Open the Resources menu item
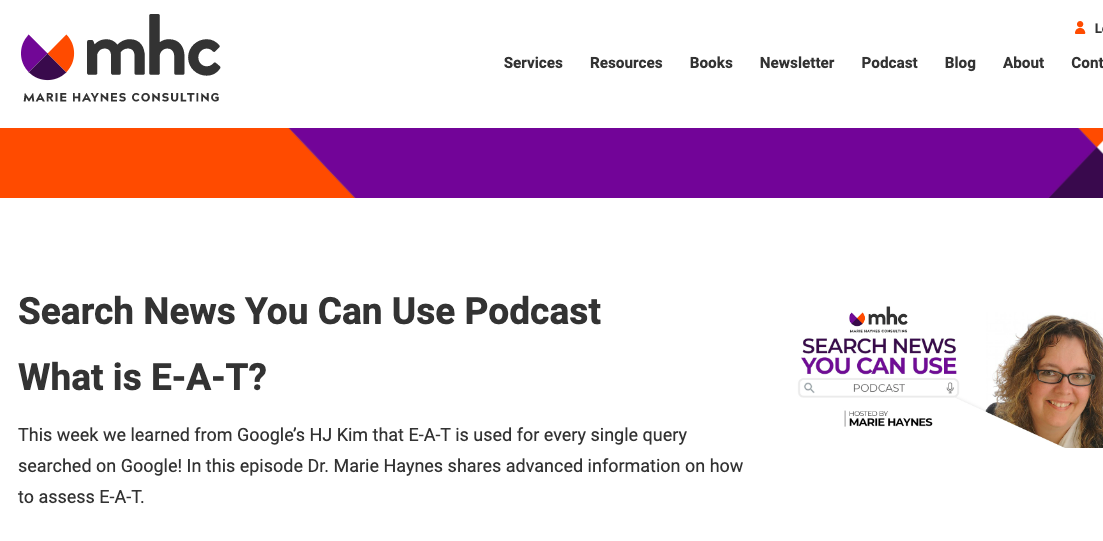 626,63
